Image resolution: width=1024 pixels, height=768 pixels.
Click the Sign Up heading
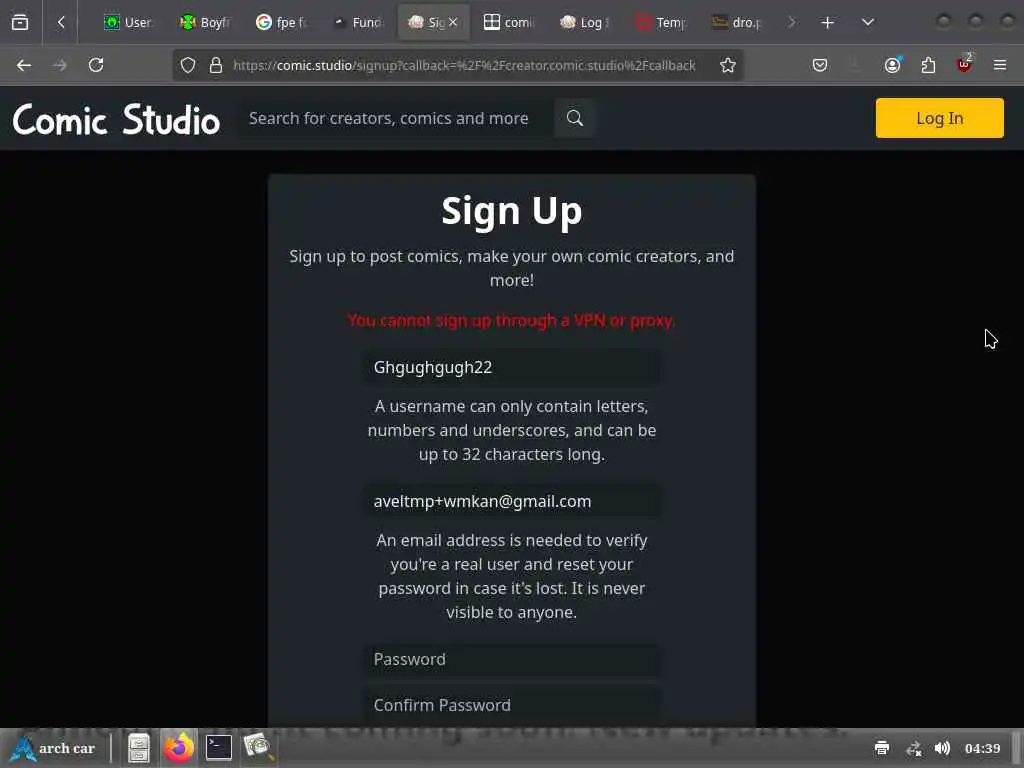pos(511,212)
